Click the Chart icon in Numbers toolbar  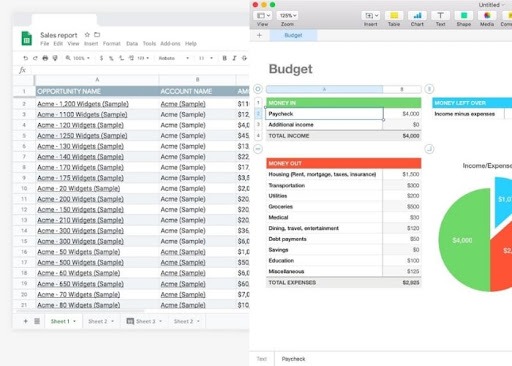pyautogui.click(x=417, y=16)
